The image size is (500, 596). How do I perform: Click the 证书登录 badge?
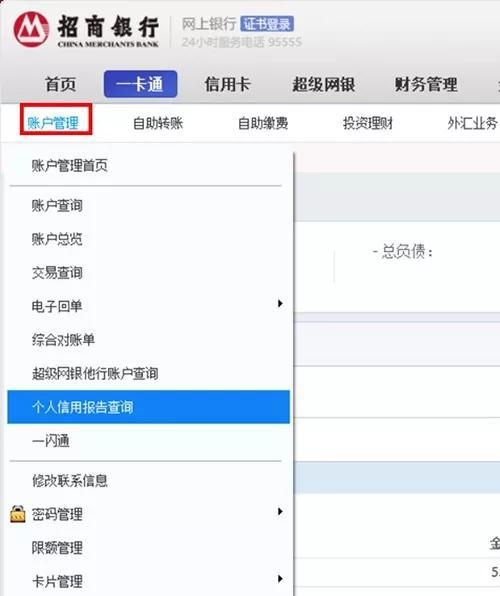267,24
